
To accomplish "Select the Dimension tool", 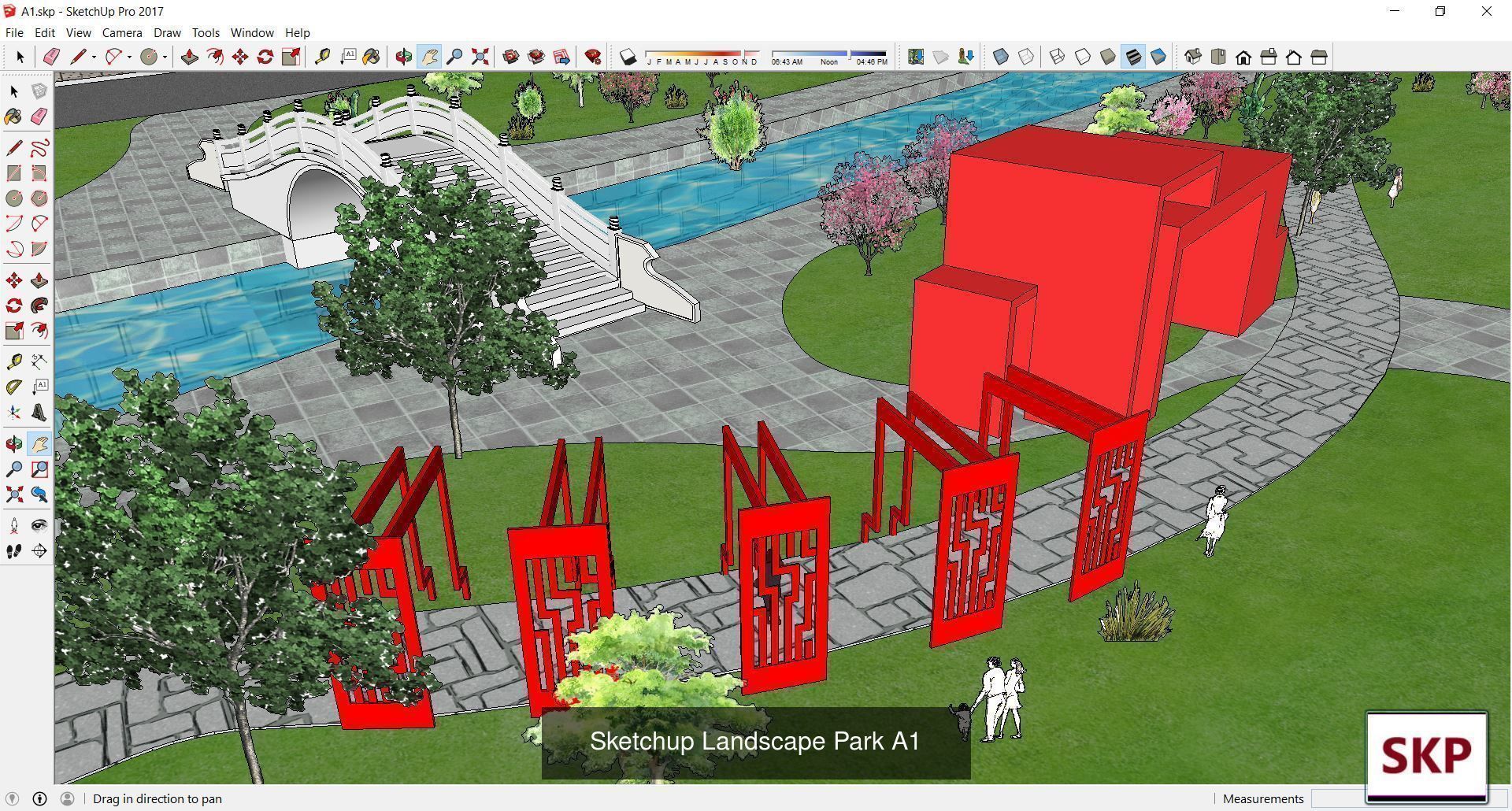I will (39, 362).
